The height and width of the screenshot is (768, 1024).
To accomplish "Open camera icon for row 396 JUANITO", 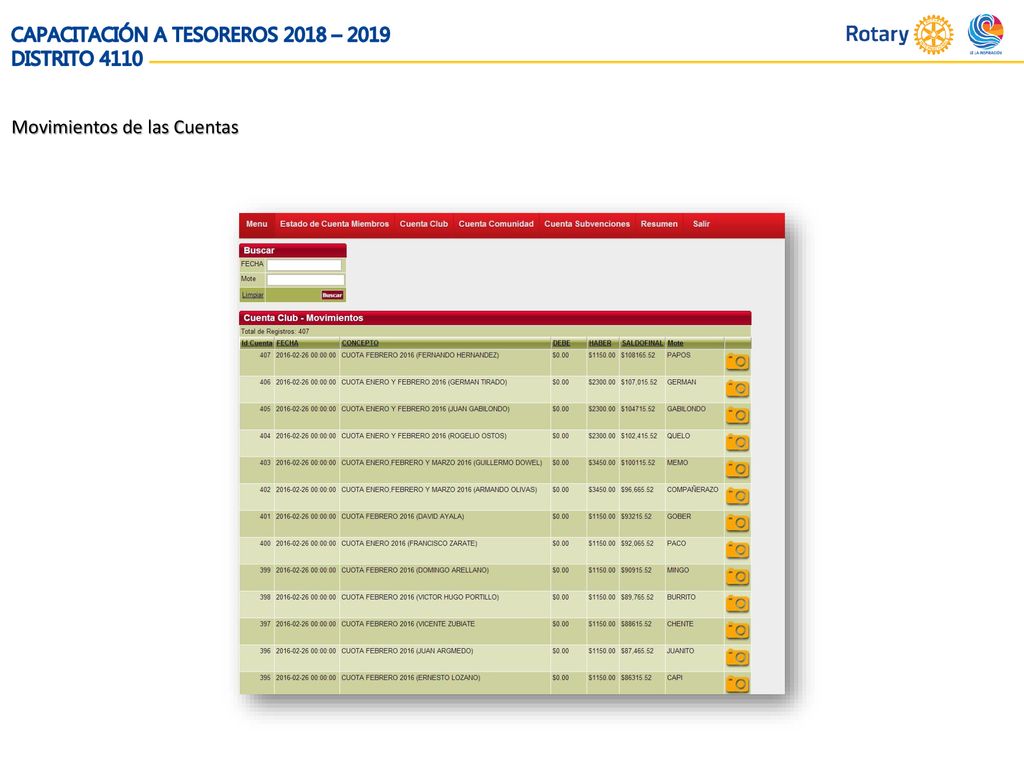I will pyautogui.click(x=737, y=657).
